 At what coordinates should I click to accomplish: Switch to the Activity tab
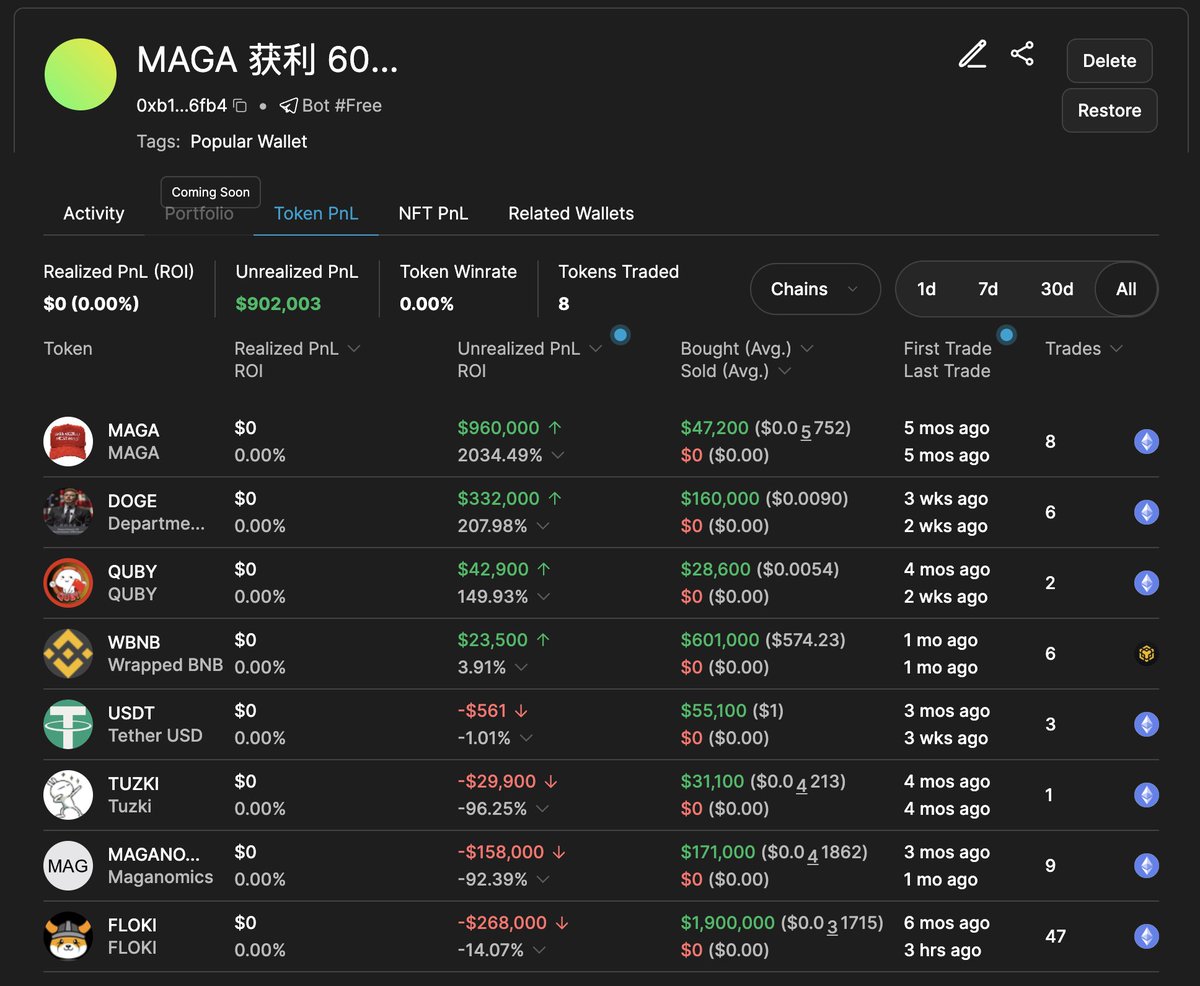click(94, 213)
